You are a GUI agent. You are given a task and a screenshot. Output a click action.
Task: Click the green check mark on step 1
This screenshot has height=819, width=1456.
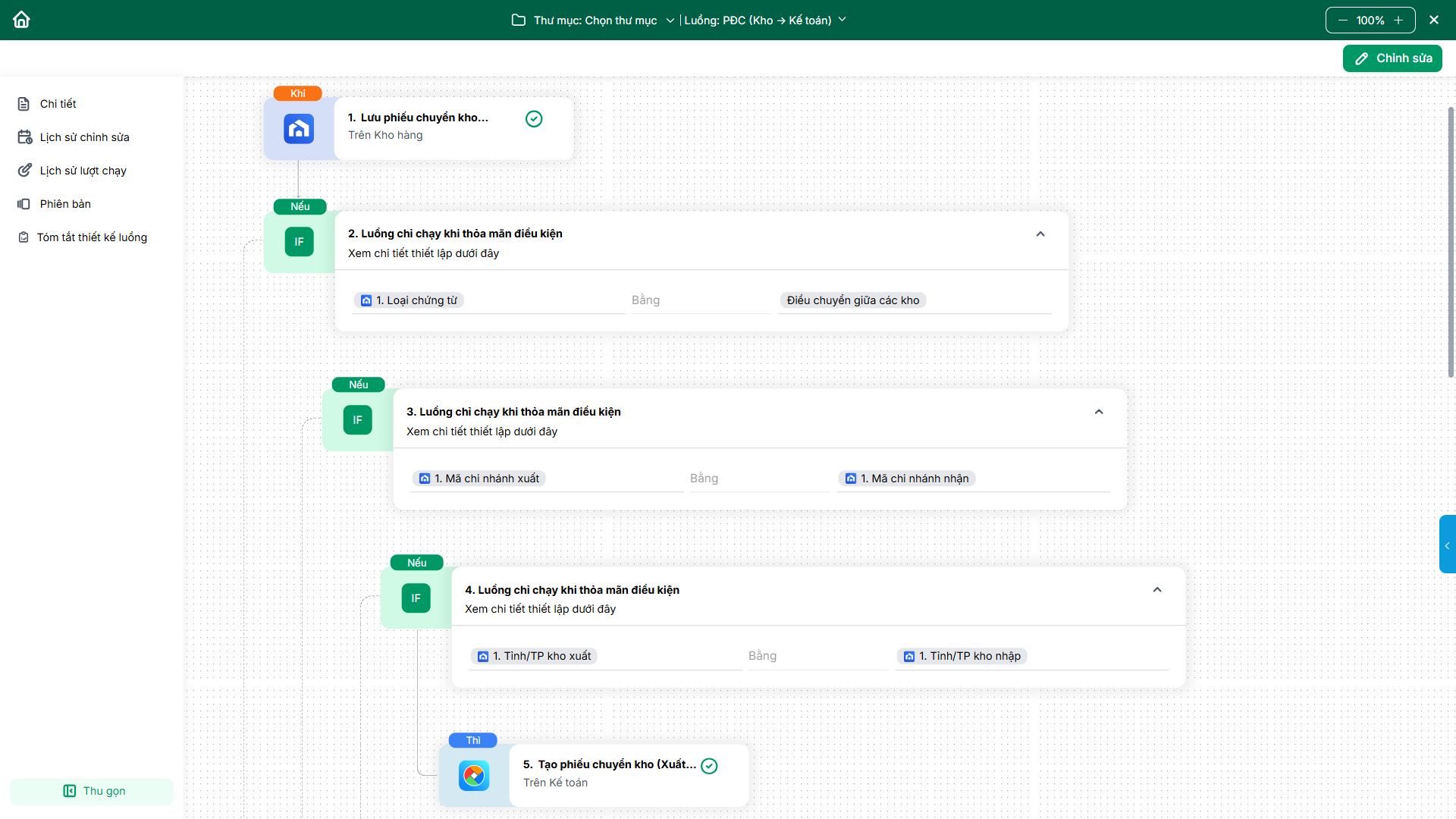click(534, 119)
